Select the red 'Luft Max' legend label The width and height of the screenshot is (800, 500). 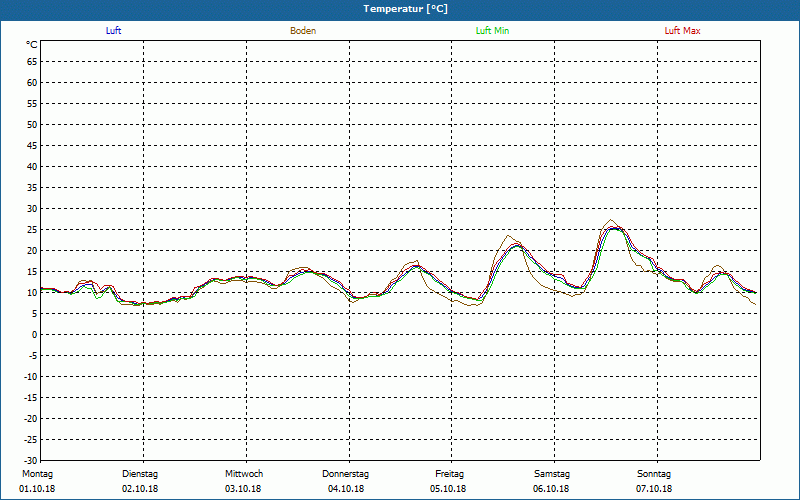click(x=682, y=31)
